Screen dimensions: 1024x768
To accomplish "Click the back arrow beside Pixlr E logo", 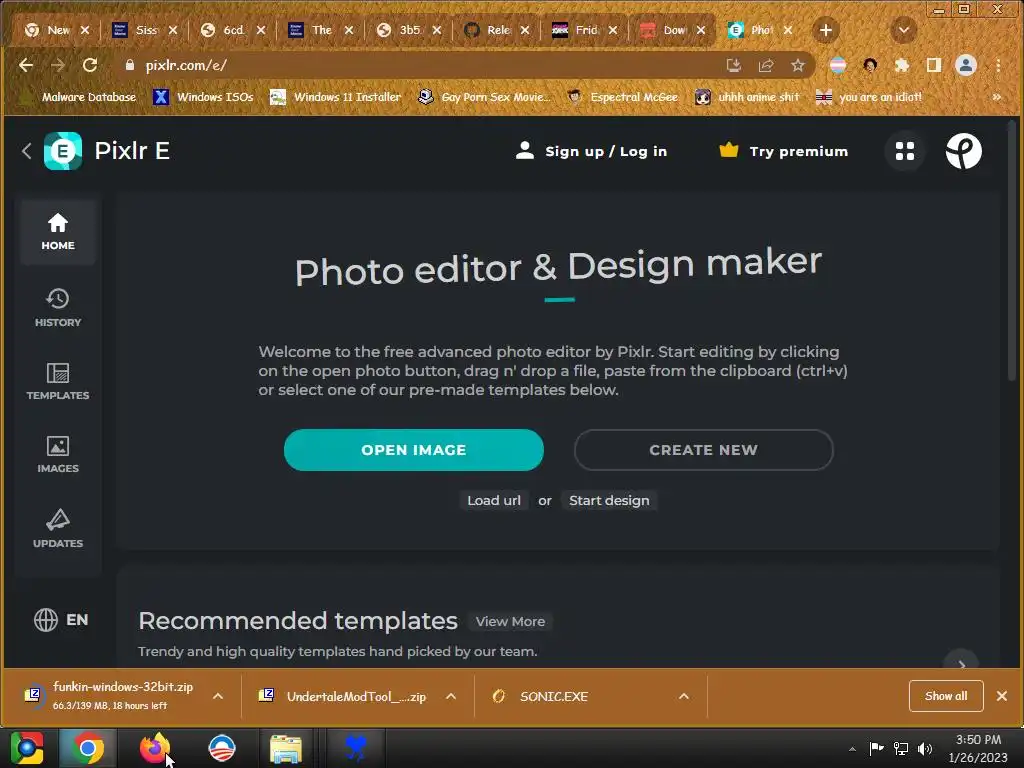I will 27,151.
